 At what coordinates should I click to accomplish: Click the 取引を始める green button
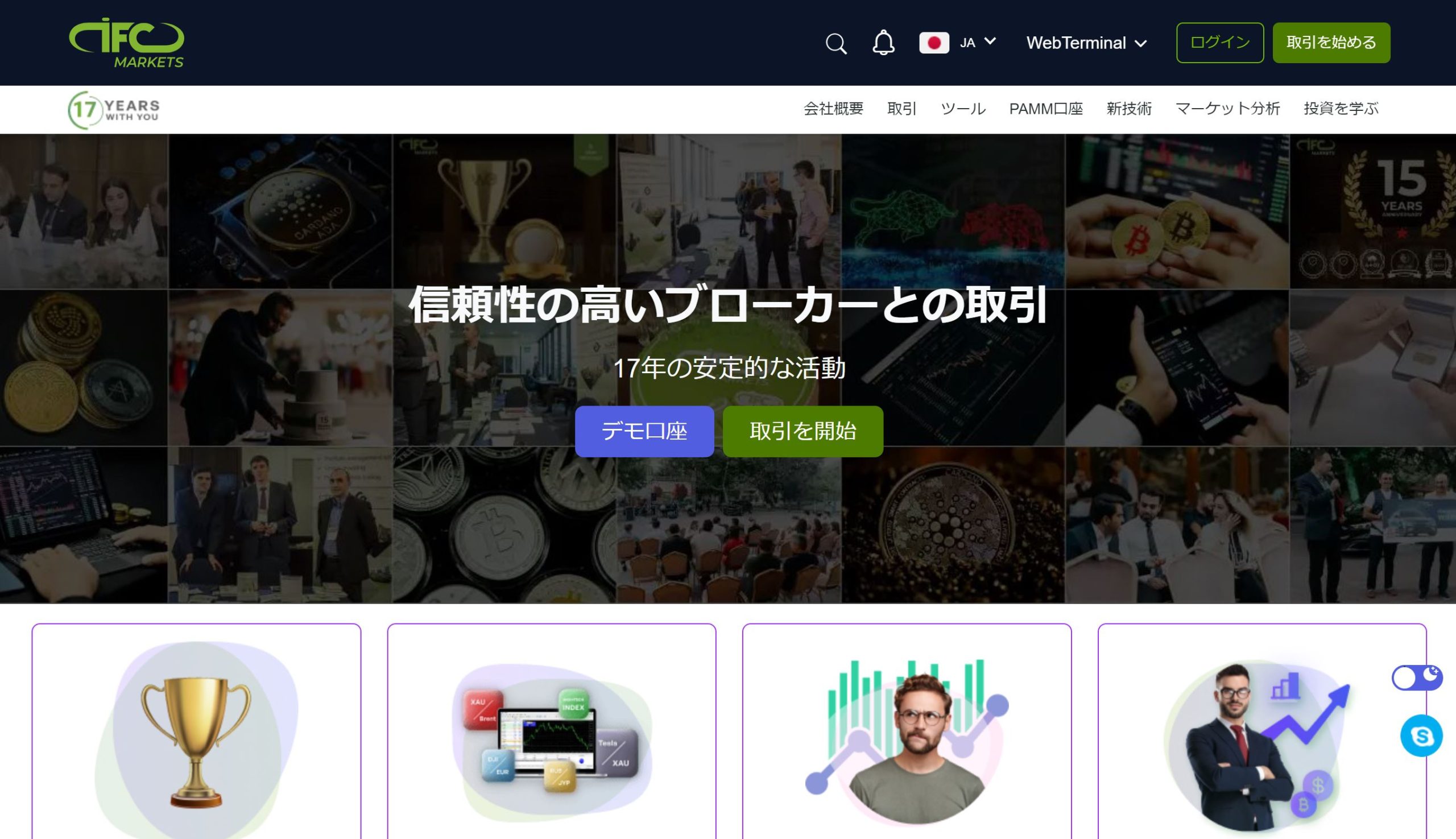[1332, 42]
